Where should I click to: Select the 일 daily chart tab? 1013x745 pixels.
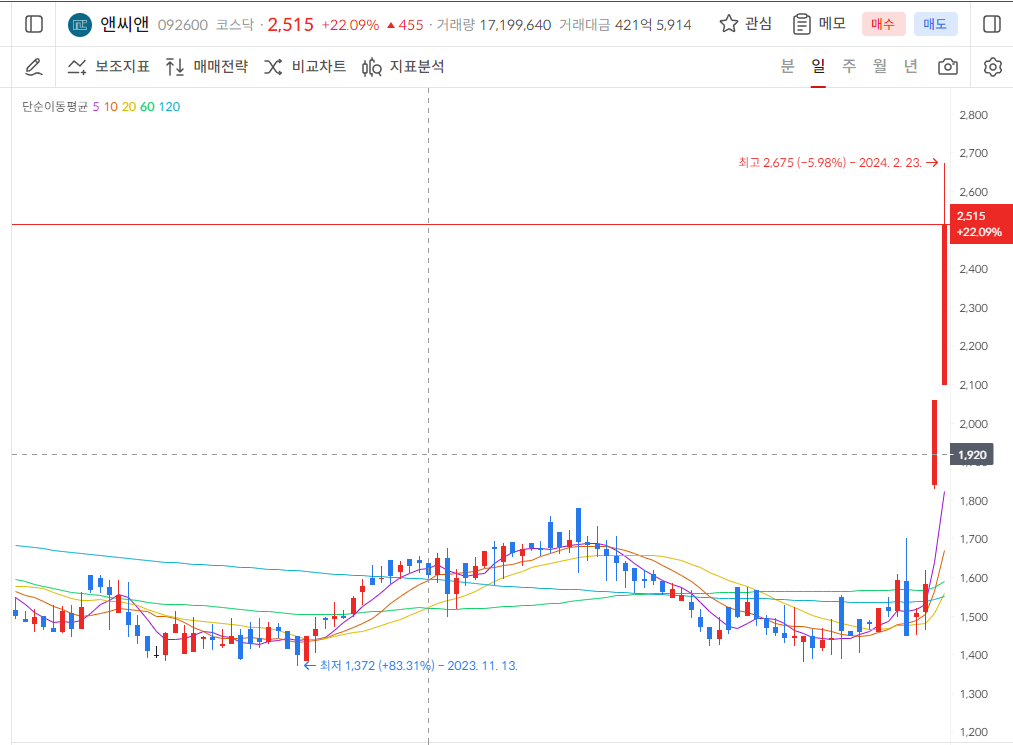coord(818,66)
